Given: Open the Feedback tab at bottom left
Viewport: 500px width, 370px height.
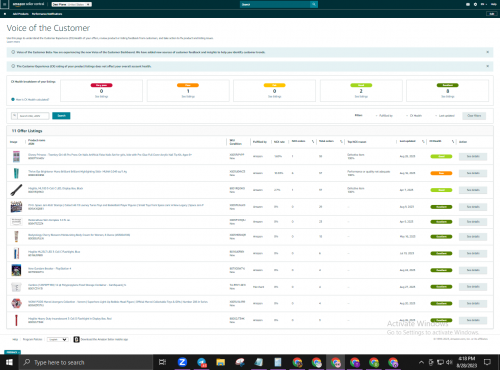Looking at the screenshot, I should pos(12,352).
